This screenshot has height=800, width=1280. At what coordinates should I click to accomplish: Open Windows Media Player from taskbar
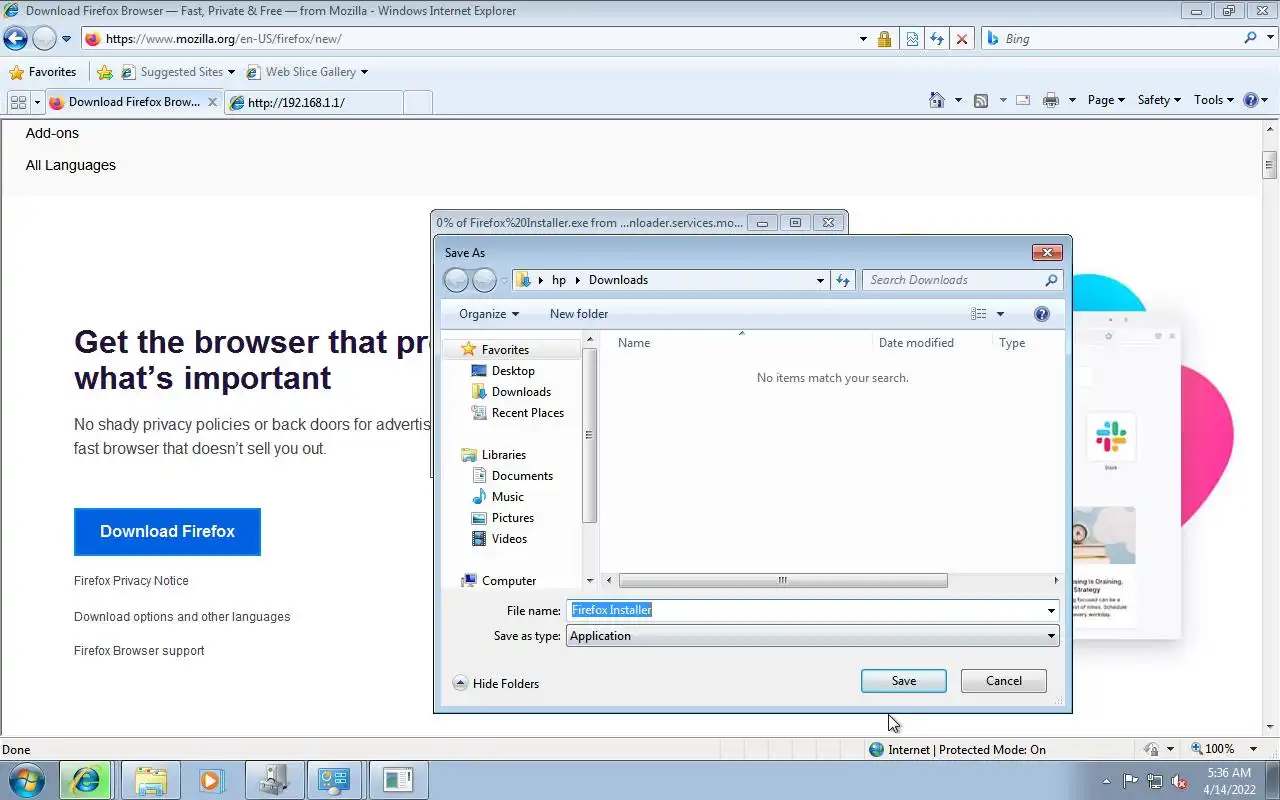(x=211, y=780)
